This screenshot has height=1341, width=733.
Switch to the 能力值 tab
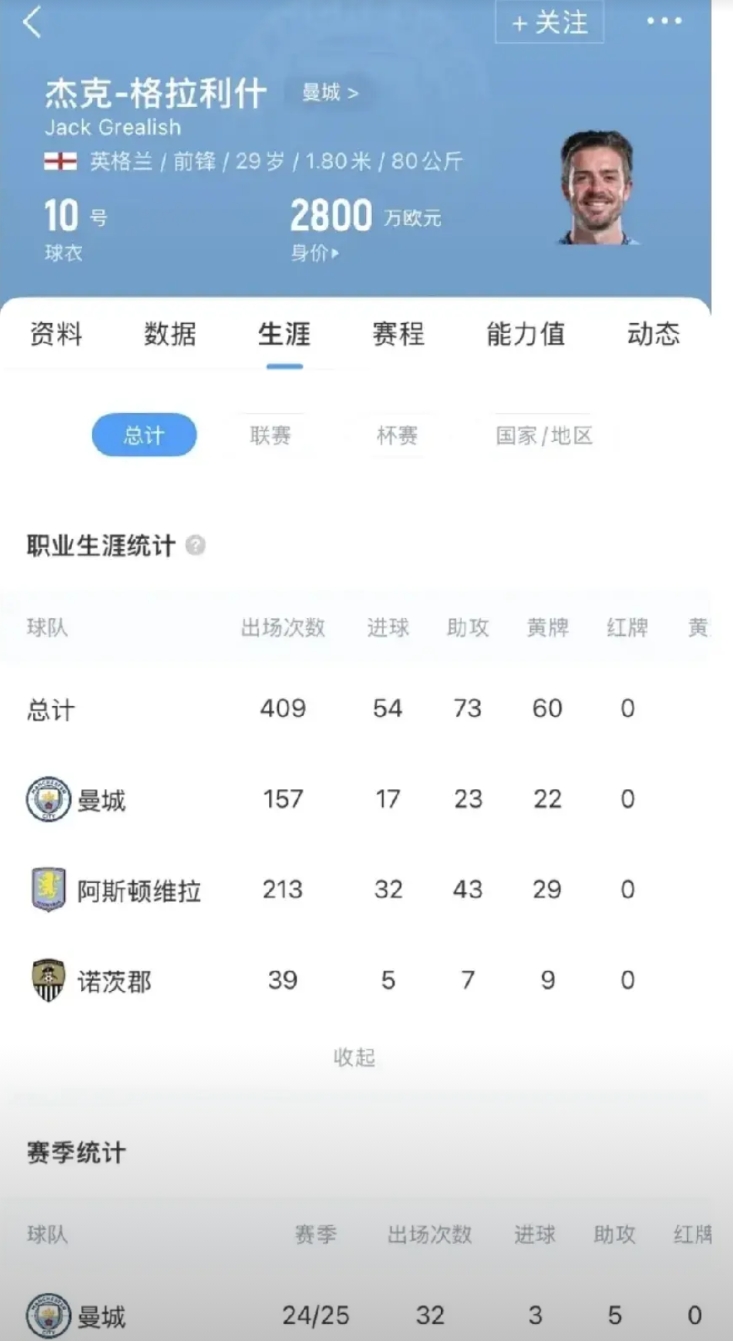tap(526, 334)
